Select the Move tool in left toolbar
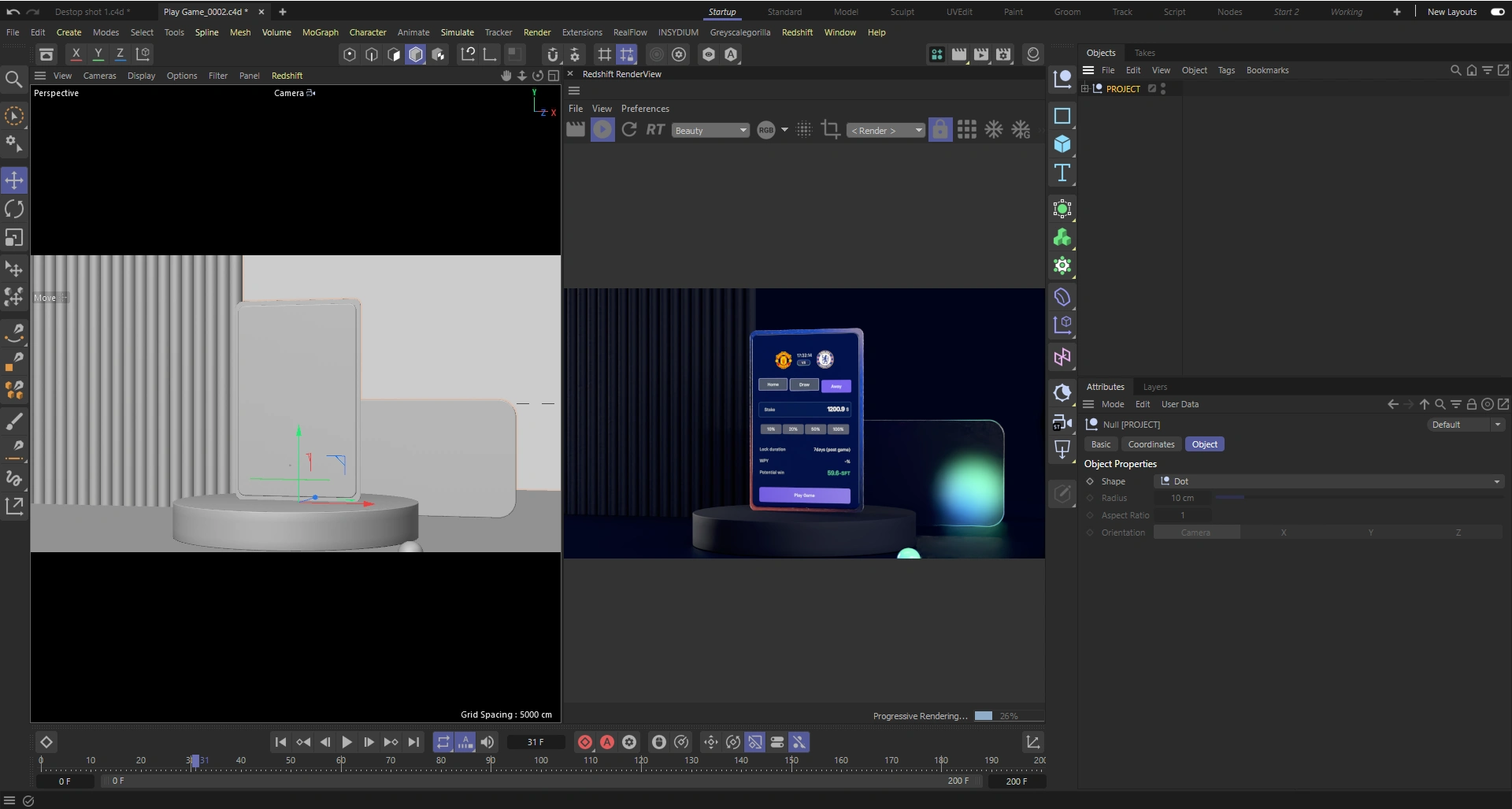 pos(14,180)
